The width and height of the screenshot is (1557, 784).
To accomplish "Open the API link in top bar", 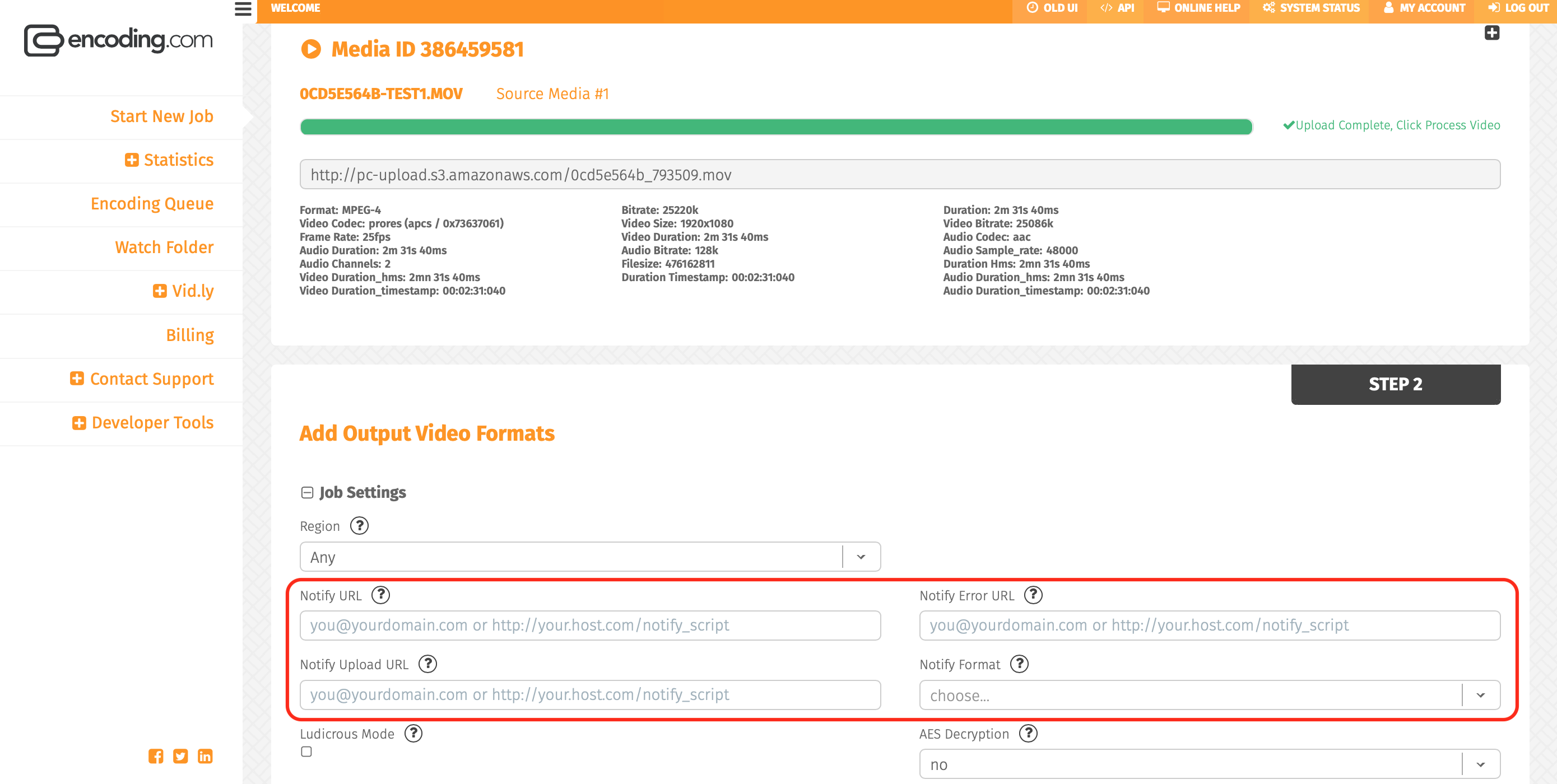I will click(x=1117, y=8).
